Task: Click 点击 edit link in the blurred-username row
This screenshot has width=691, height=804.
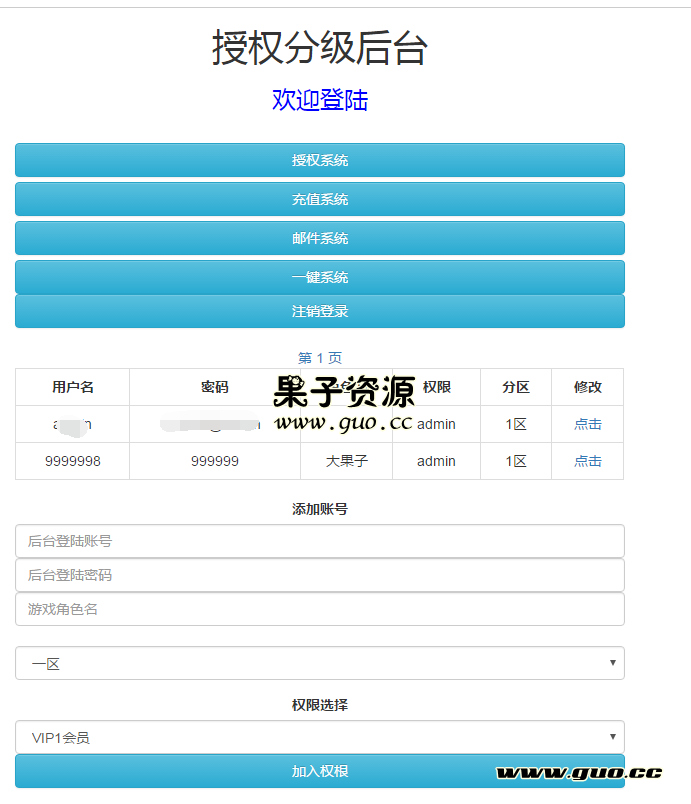Action: coord(588,424)
